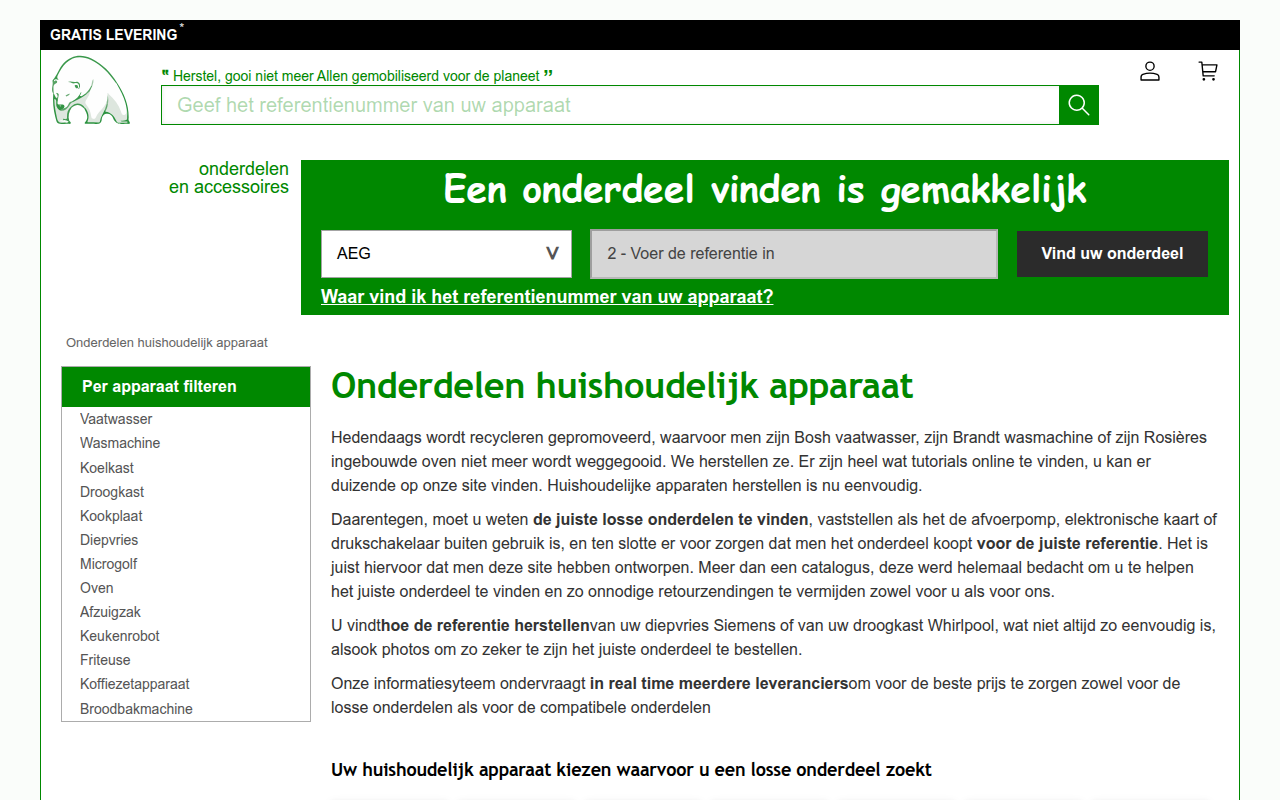Choose Diepvries from the filter list
Image resolution: width=1280 pixels, height=800 pixels.
[109, 540]
